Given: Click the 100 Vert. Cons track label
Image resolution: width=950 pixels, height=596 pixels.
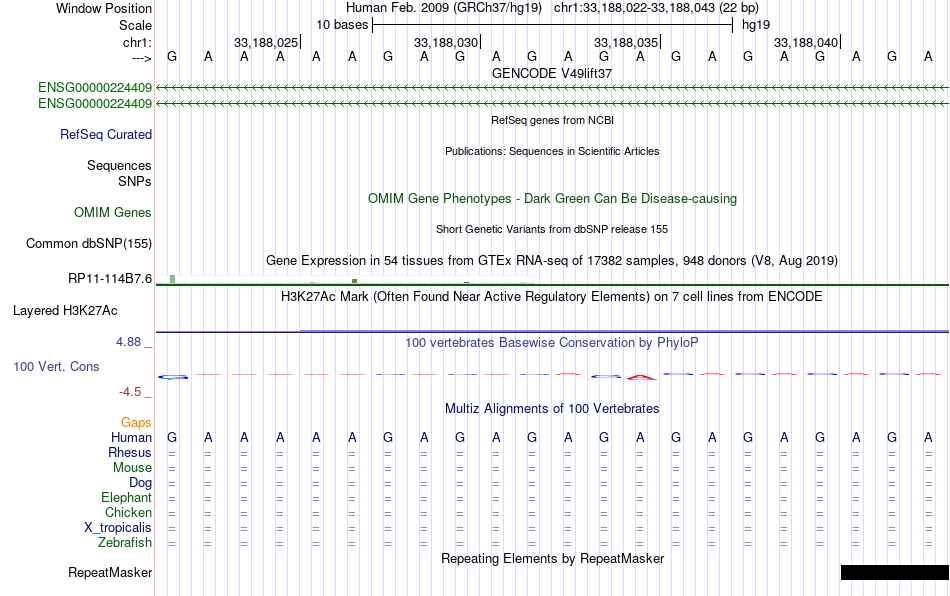Looking at the screenshot, I should coord(56,366).
